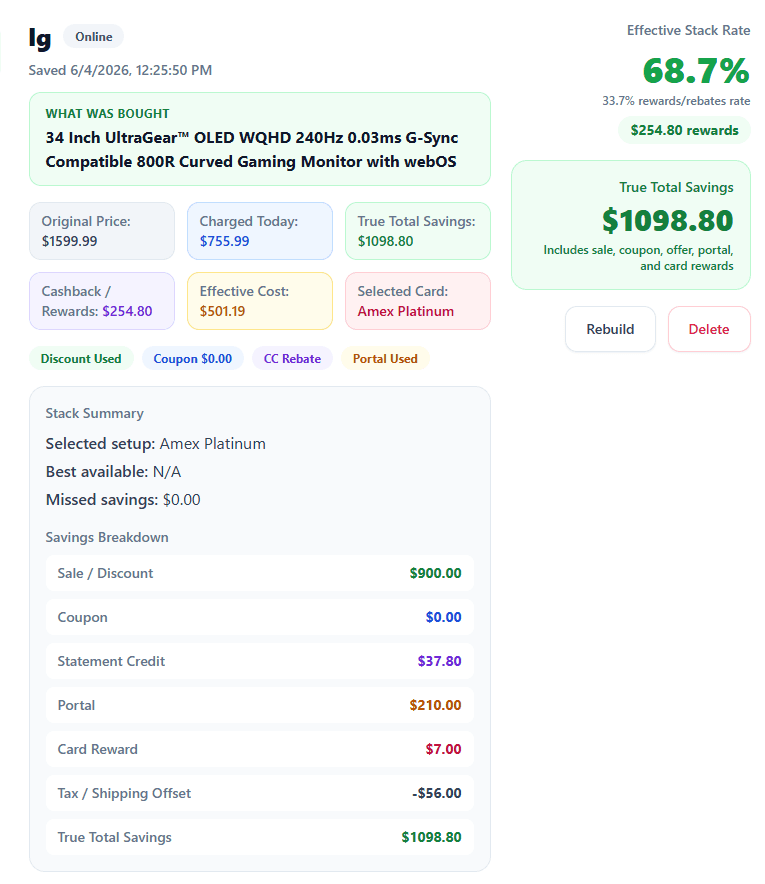Select the Charged Today $755.99 card
The width and height of the screenshot is (765, 884).
coord(260,231)
